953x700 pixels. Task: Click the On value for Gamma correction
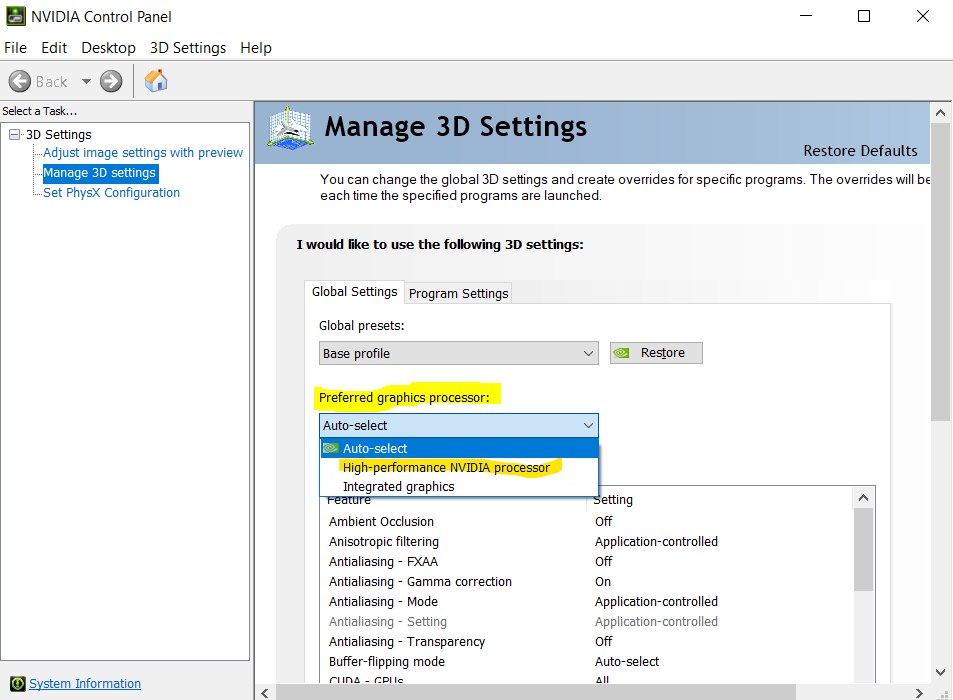(603, 582)
